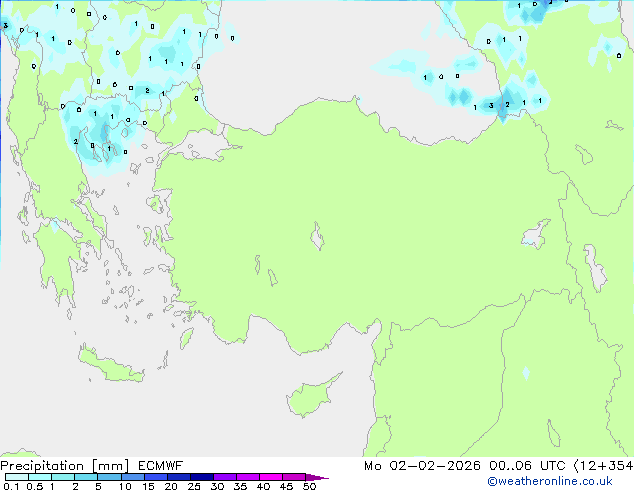Select the 5–10 mm legend color box
Image resolution: width=634 pixels, height=490 pixels.
(109, 477)
